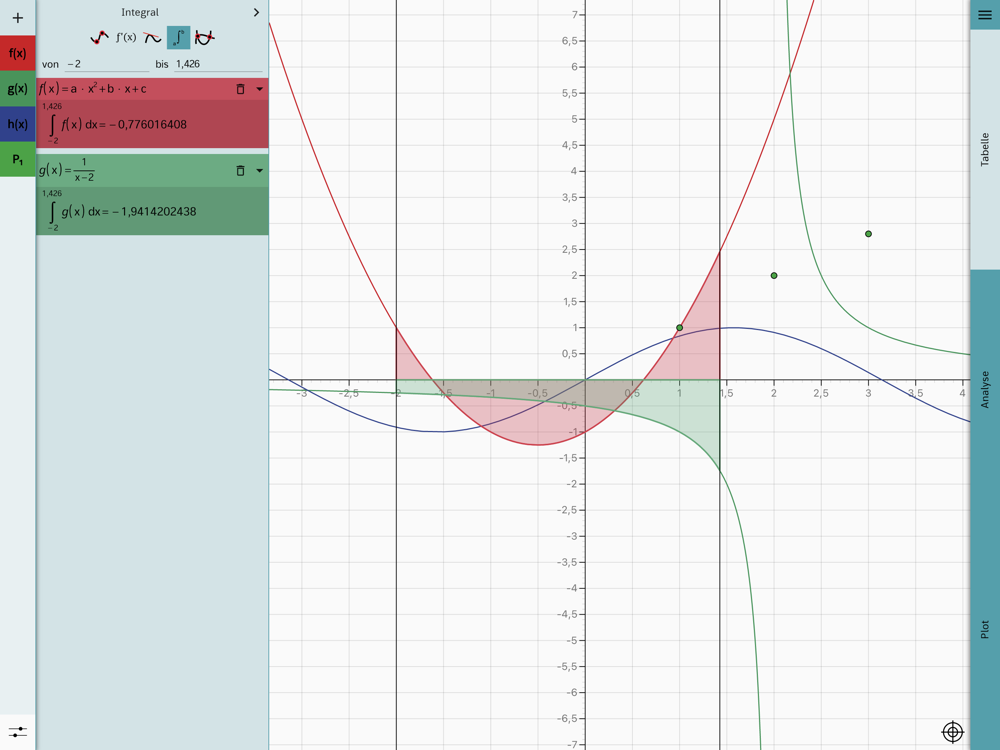The image size is (1000, 750).
Task: Expand dropdown arrow of g(x) entry
Action: coord(260,170)
